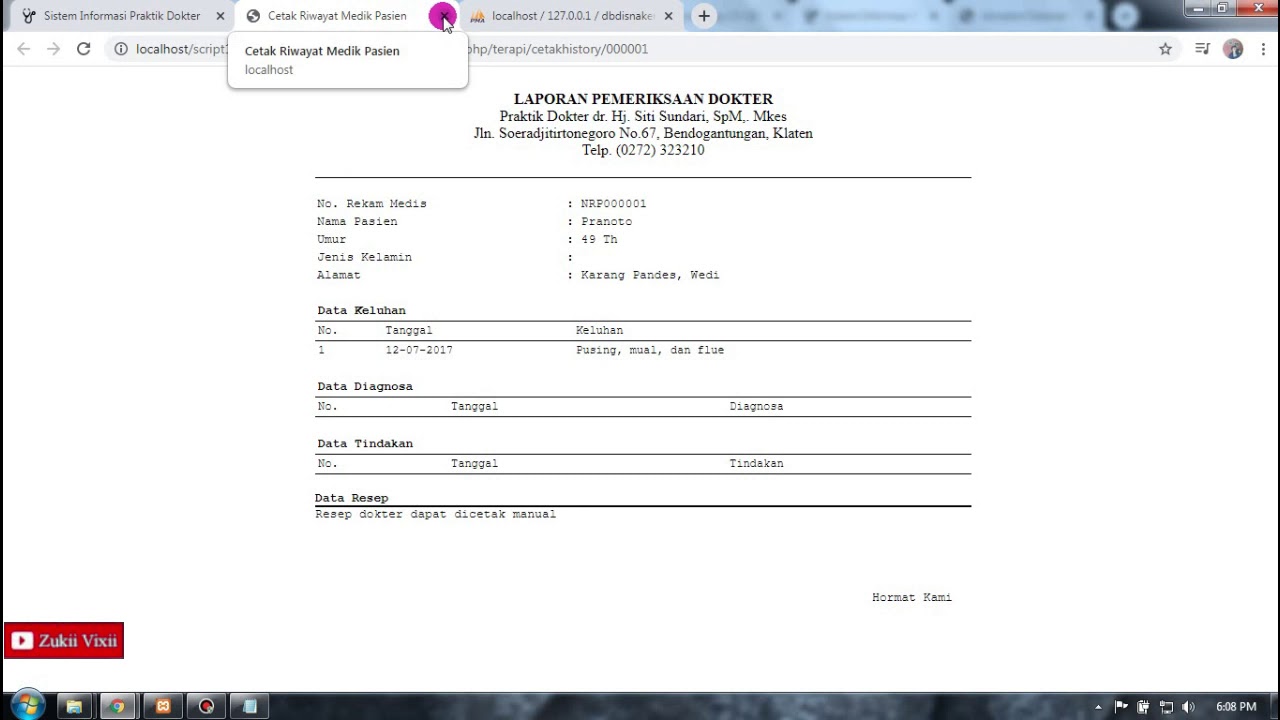Close the Sistem Informasi Praktik Dokter tab
This screenshot has height=720, width=1280.
coord(220,16)
